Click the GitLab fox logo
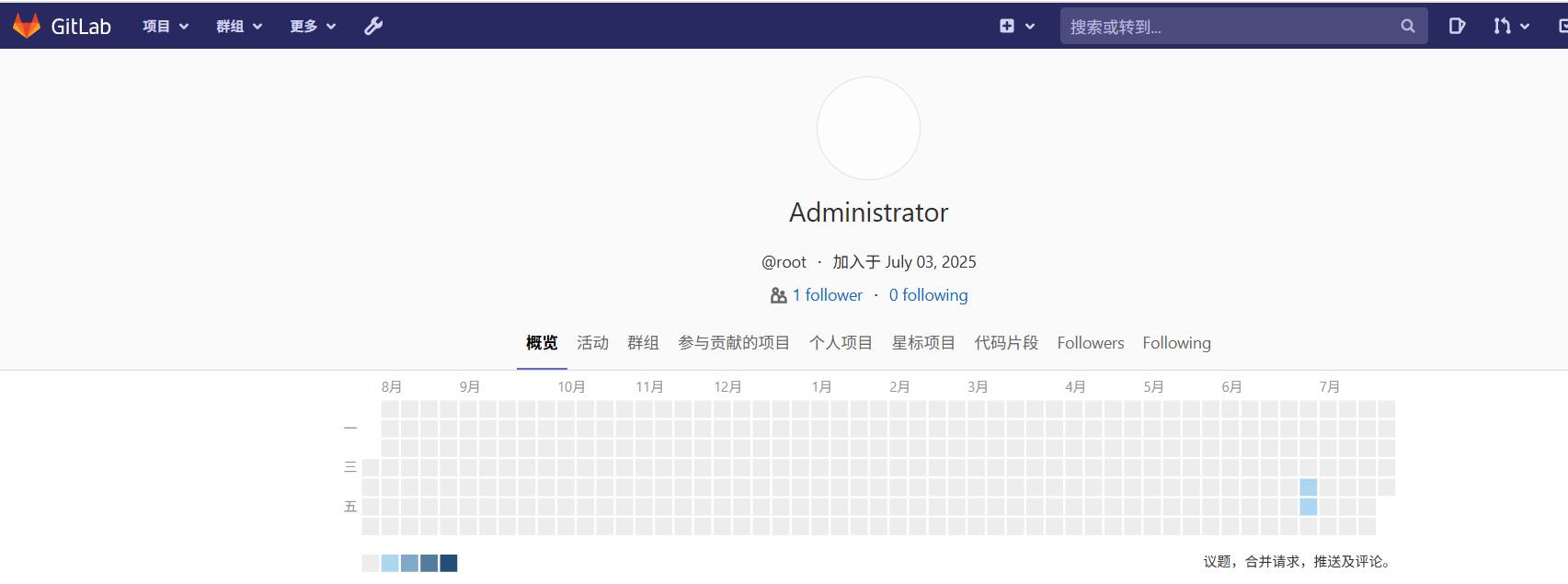1568x584 pixels. tap(27, 26)
